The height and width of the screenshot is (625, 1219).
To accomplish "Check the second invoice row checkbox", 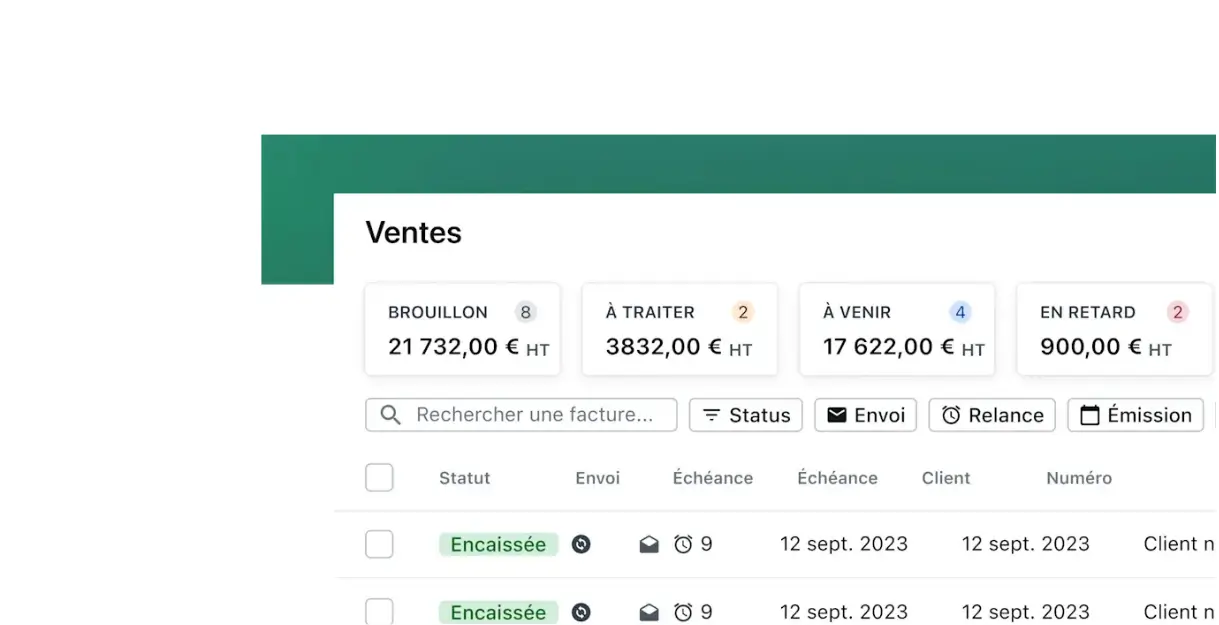I will [x=379, y=611].
